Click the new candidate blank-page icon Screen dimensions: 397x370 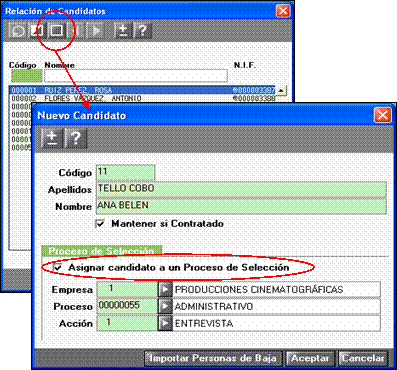(x=56, y=31)
